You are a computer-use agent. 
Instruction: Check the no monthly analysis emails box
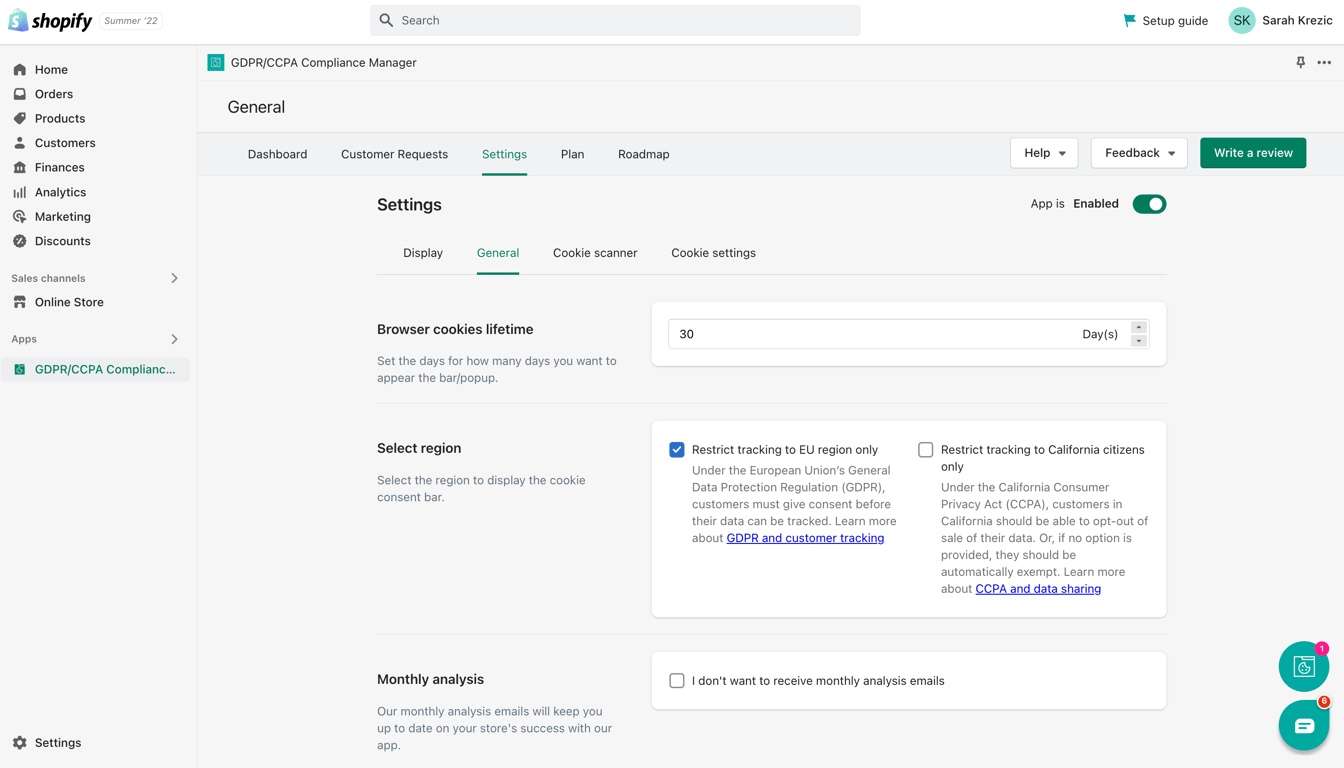[677, 681]
